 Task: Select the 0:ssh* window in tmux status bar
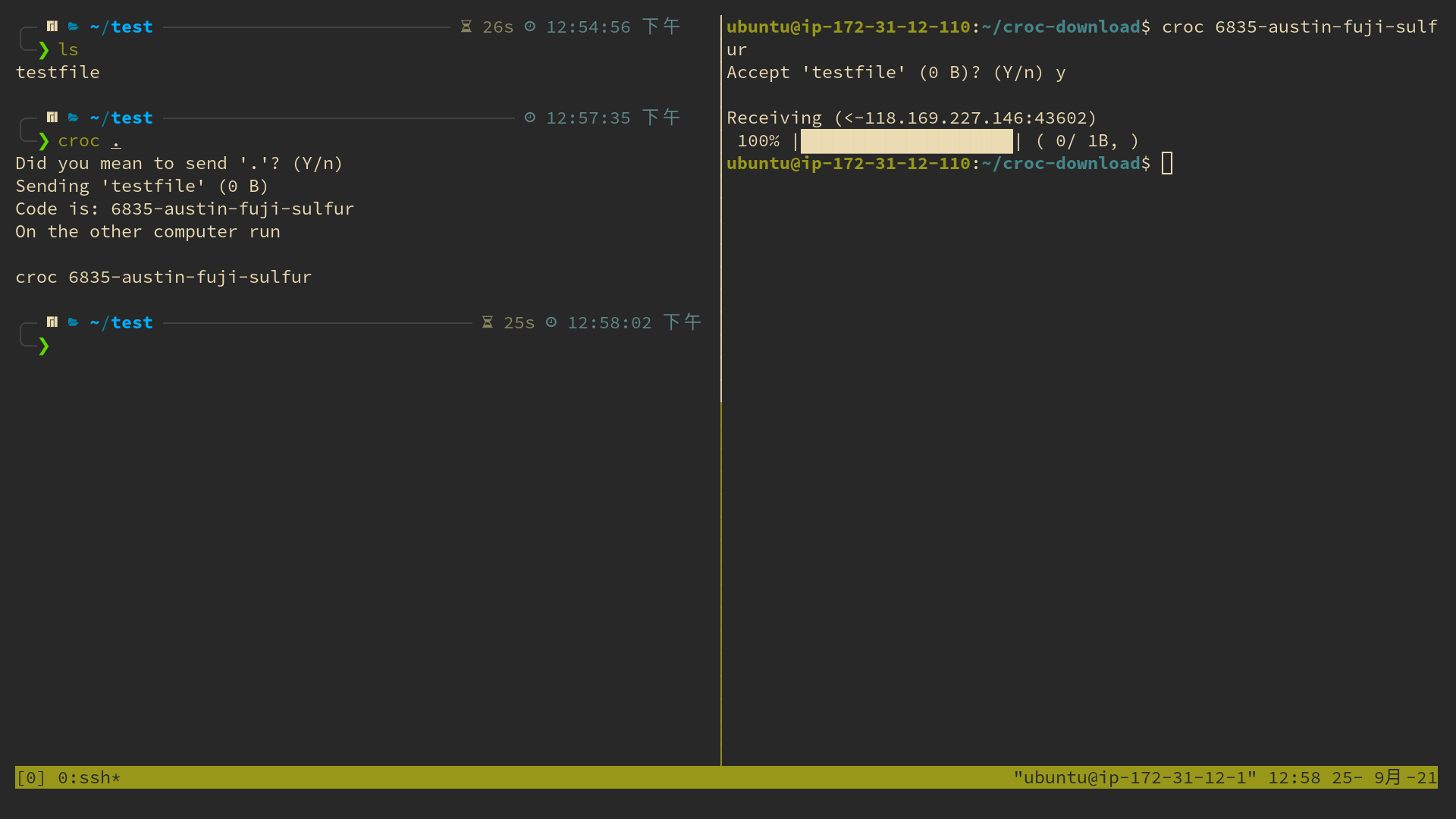(89, 778)
